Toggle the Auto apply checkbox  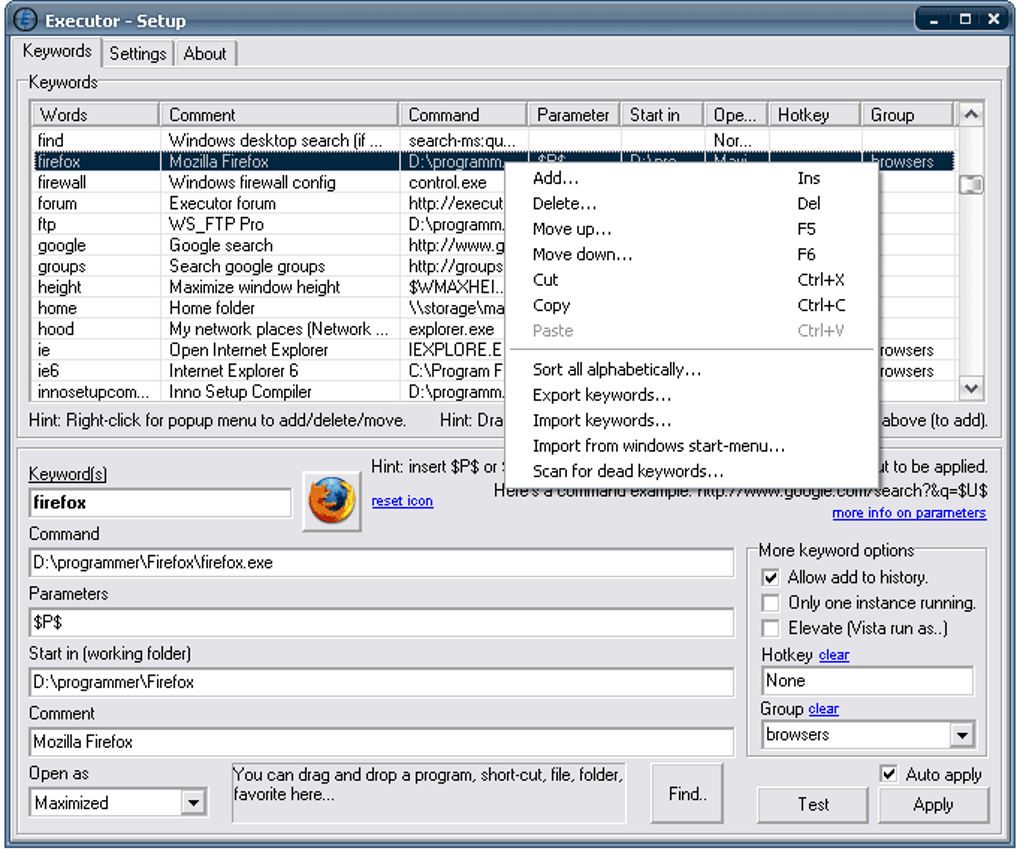click(x=888, y=774)
